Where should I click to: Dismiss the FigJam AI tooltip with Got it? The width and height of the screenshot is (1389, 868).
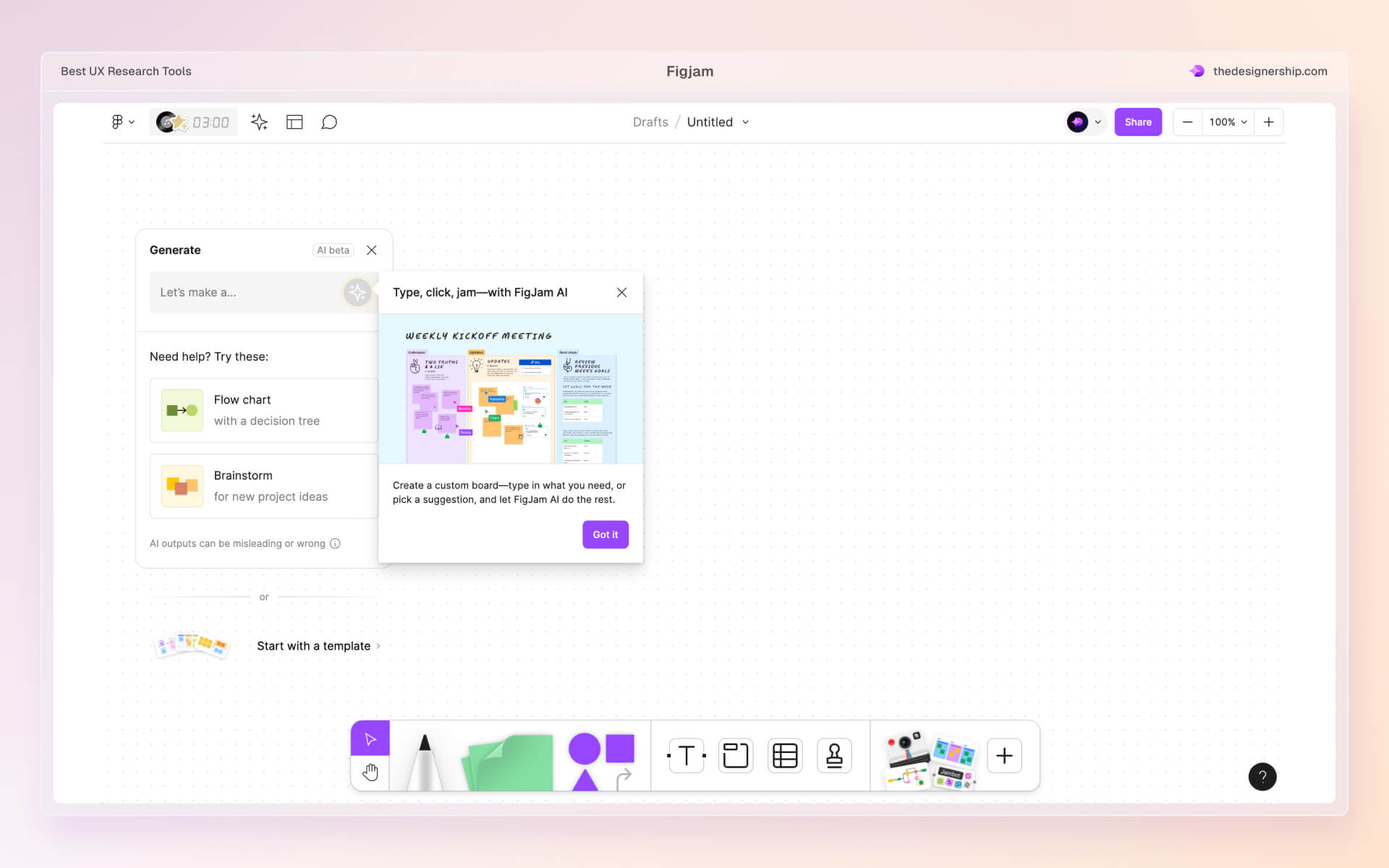(x=605, y=535)
